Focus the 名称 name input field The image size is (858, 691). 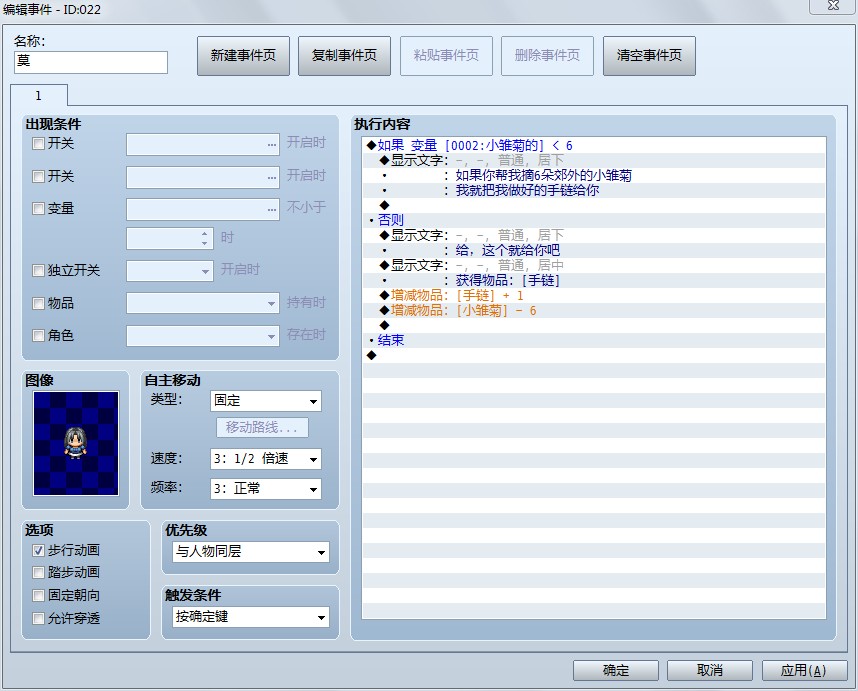pos(91,62)
